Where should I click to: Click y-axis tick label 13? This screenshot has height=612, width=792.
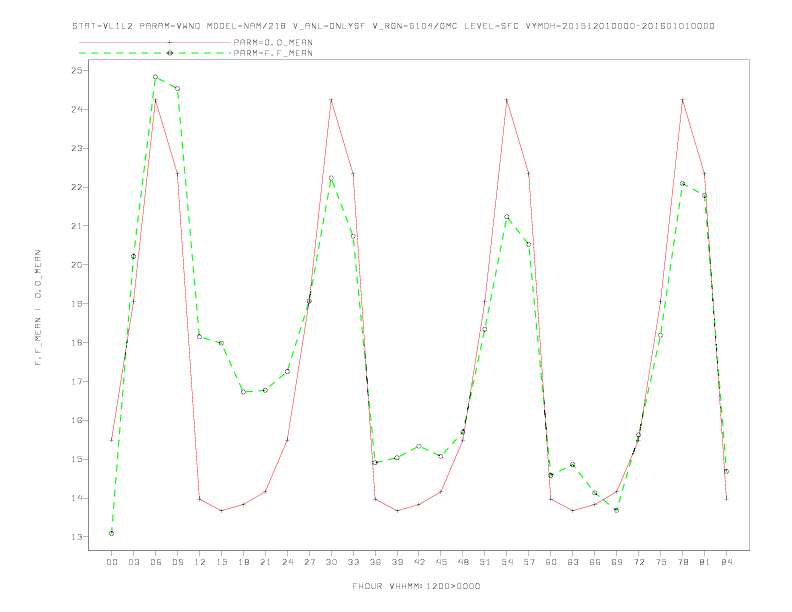tap(77, 537)
